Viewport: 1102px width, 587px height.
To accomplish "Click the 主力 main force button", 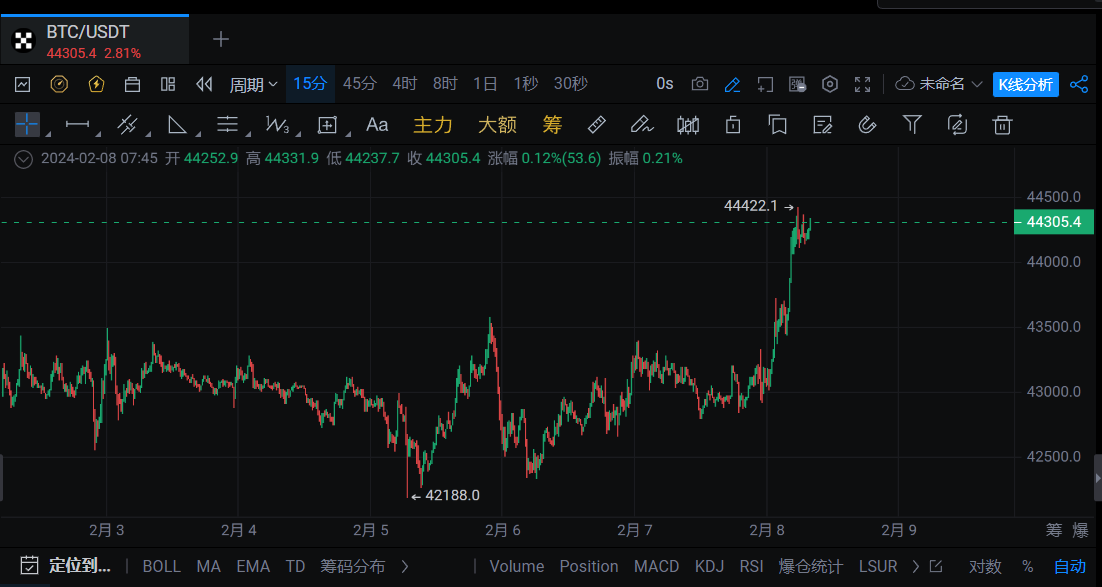I will tap(433, 125).
